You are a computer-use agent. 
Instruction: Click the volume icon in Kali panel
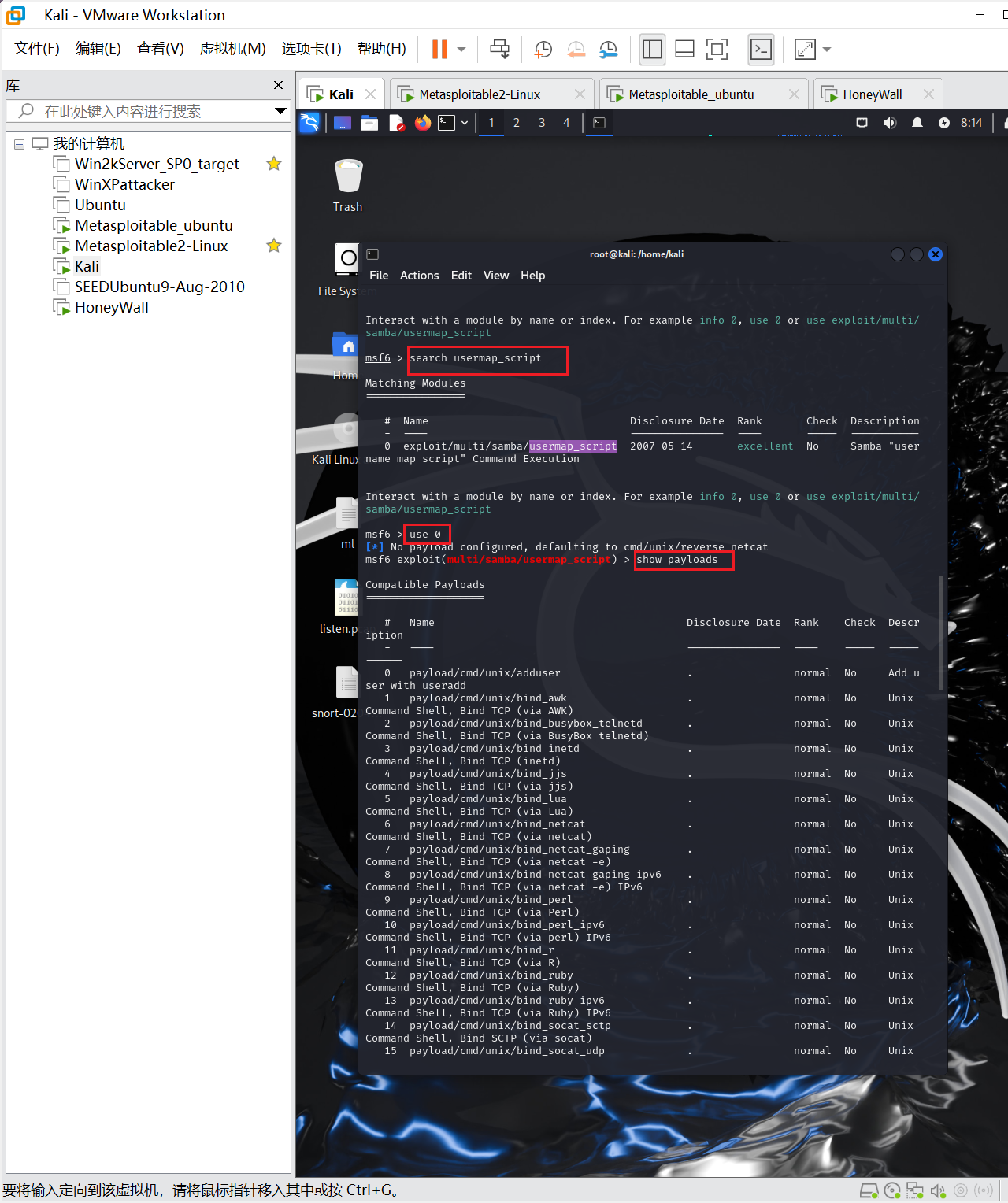[890, 123]
